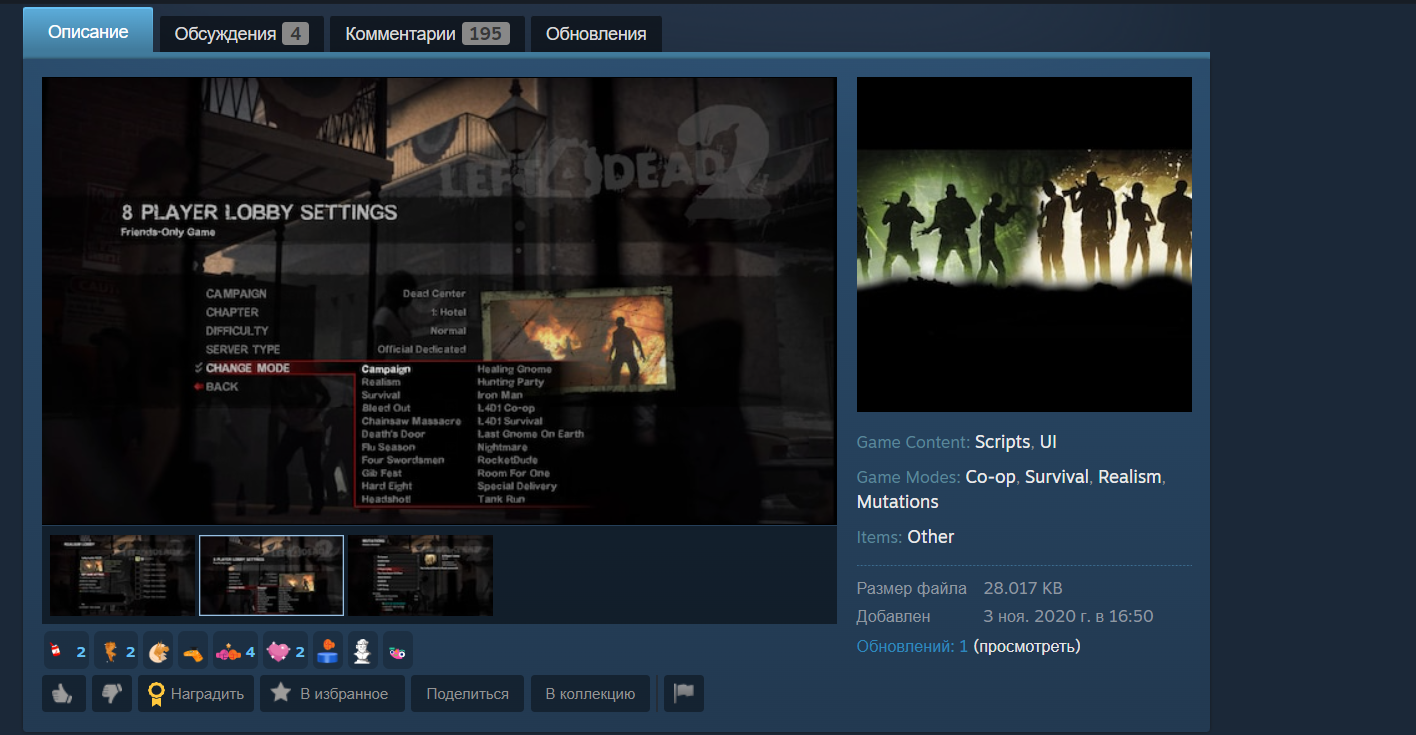Filter by the Realism game mode

(1130, 477)
